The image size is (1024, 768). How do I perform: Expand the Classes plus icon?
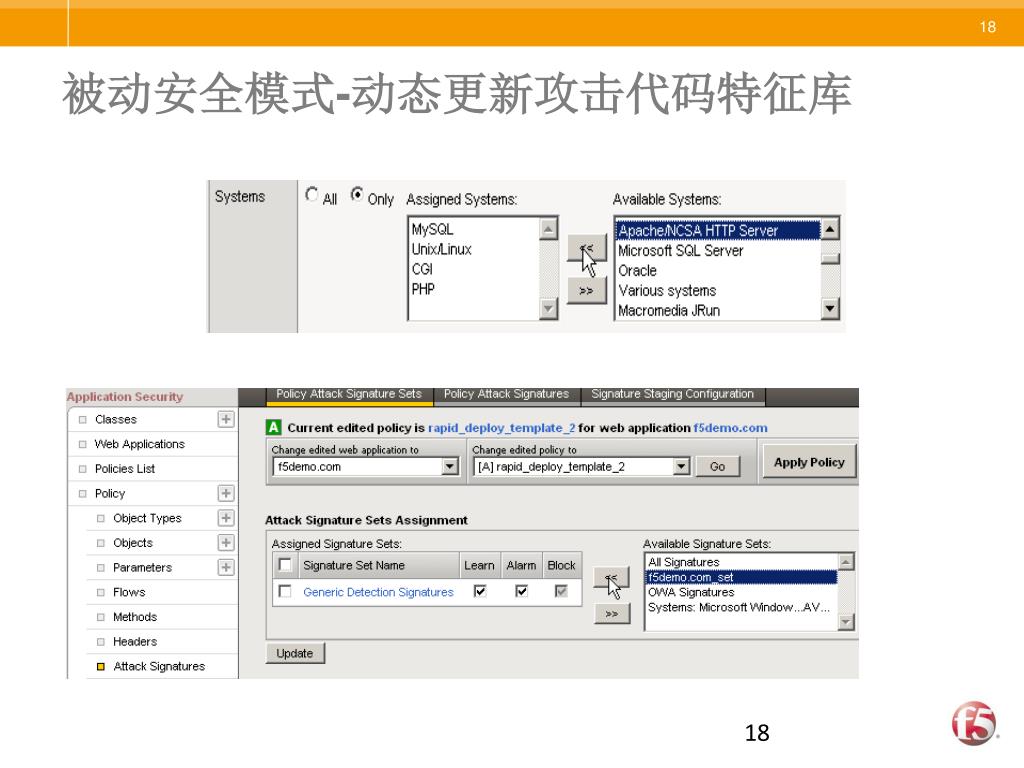[x=226, y=419]
